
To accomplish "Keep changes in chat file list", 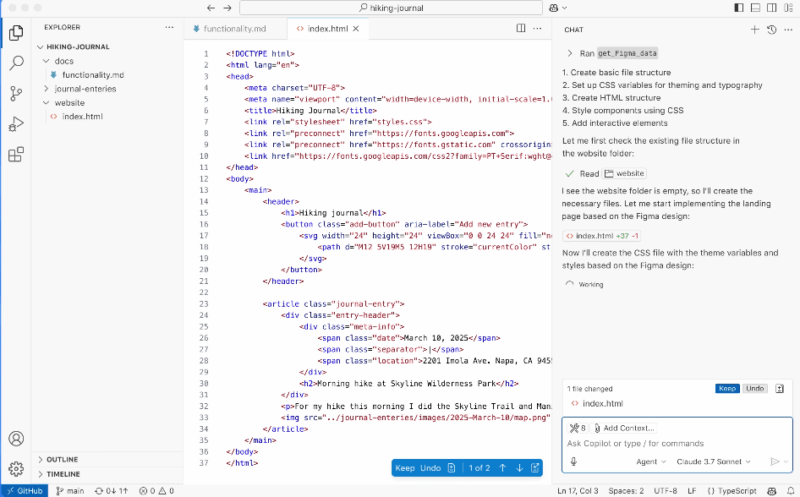I will click(x=727, y=388).
